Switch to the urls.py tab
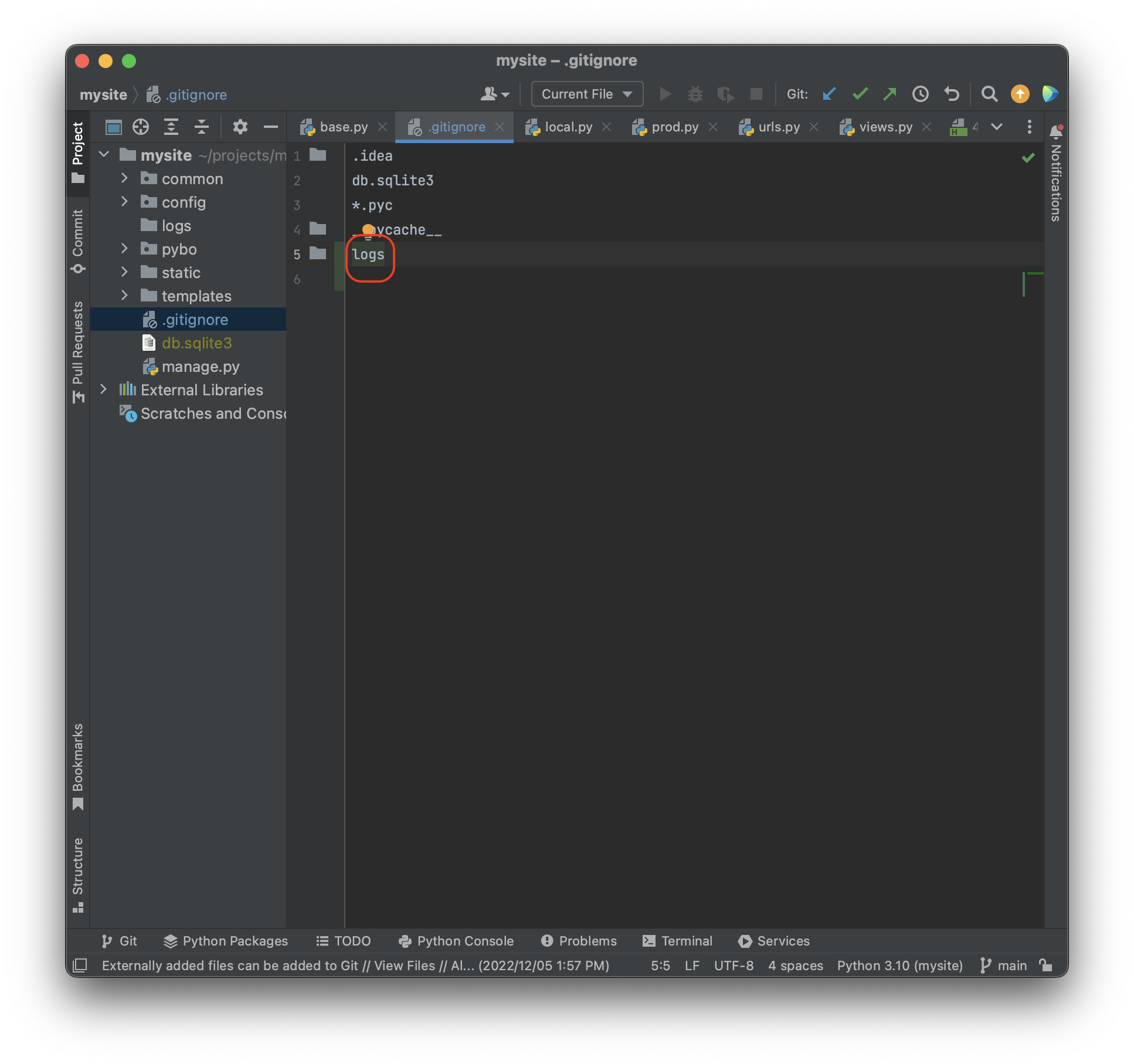Image resolution: width=1134 pixels, height=1064 pixels. (x=778, y=127)
